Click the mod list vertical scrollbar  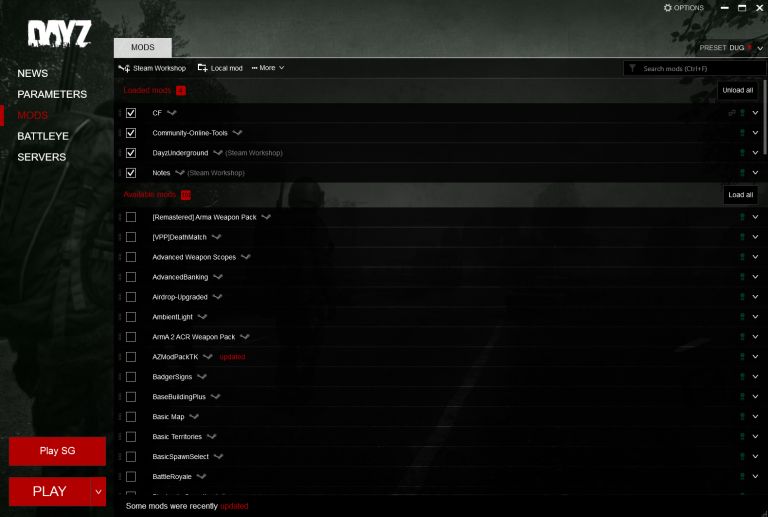(765, 117)
